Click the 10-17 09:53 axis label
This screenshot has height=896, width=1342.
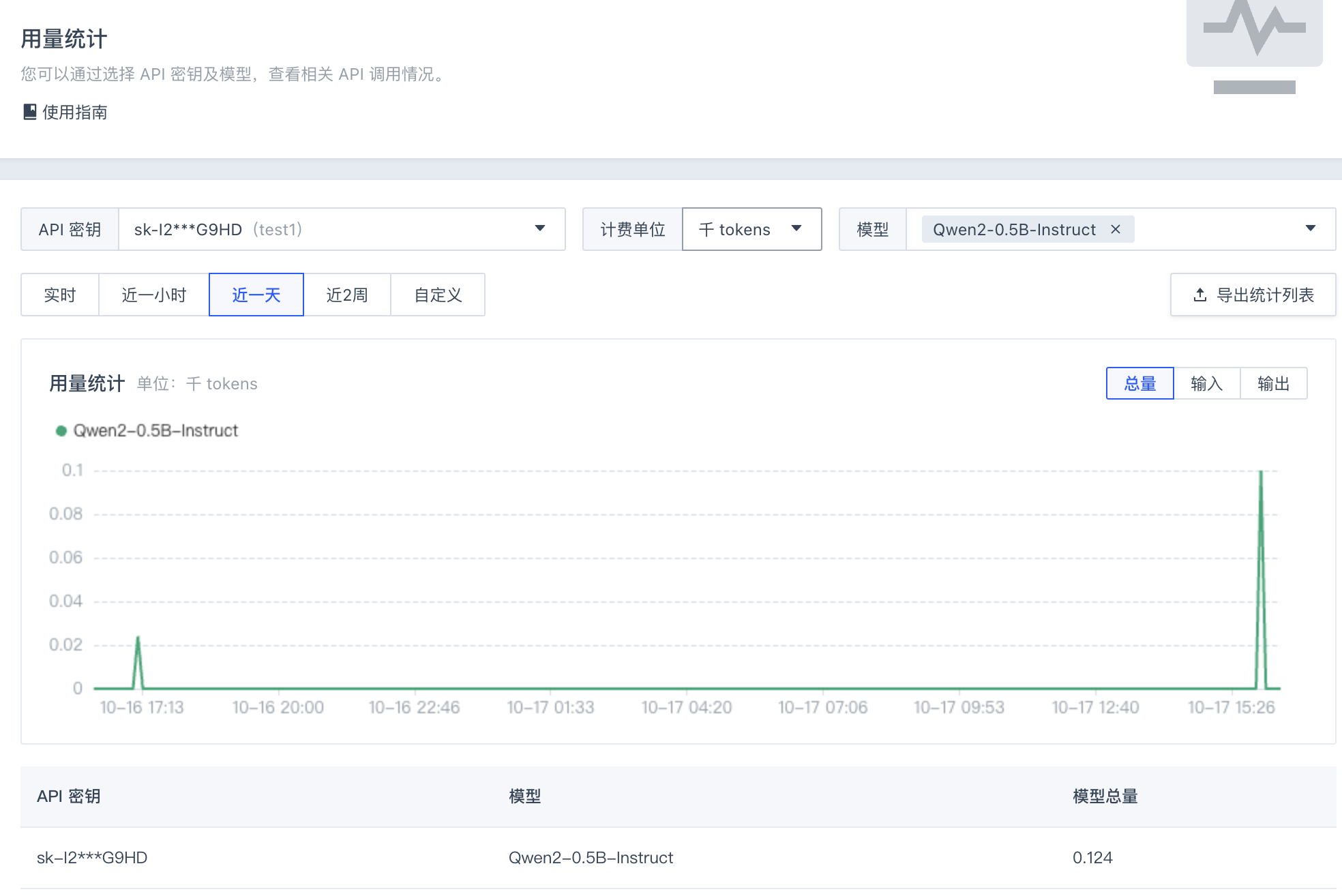tap(959, 707)
